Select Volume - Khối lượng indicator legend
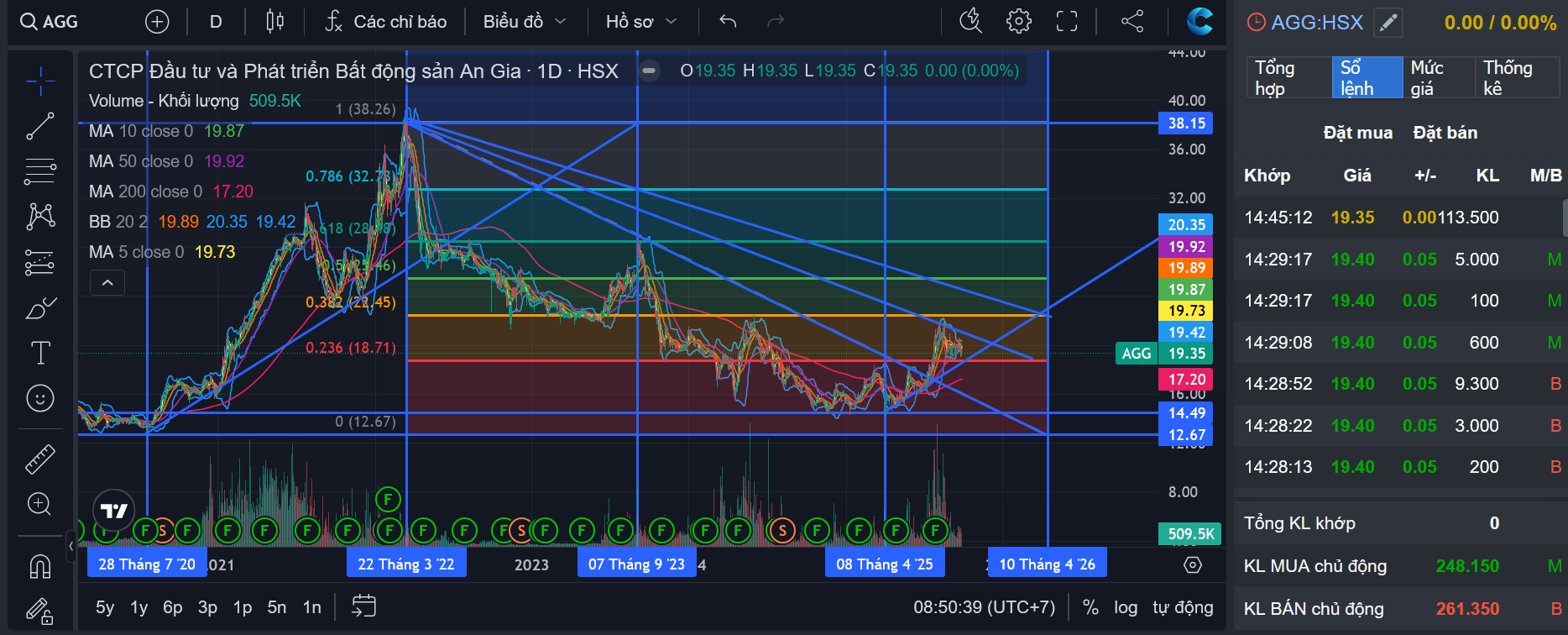The image size is (1568, 635). click(195, 101)
